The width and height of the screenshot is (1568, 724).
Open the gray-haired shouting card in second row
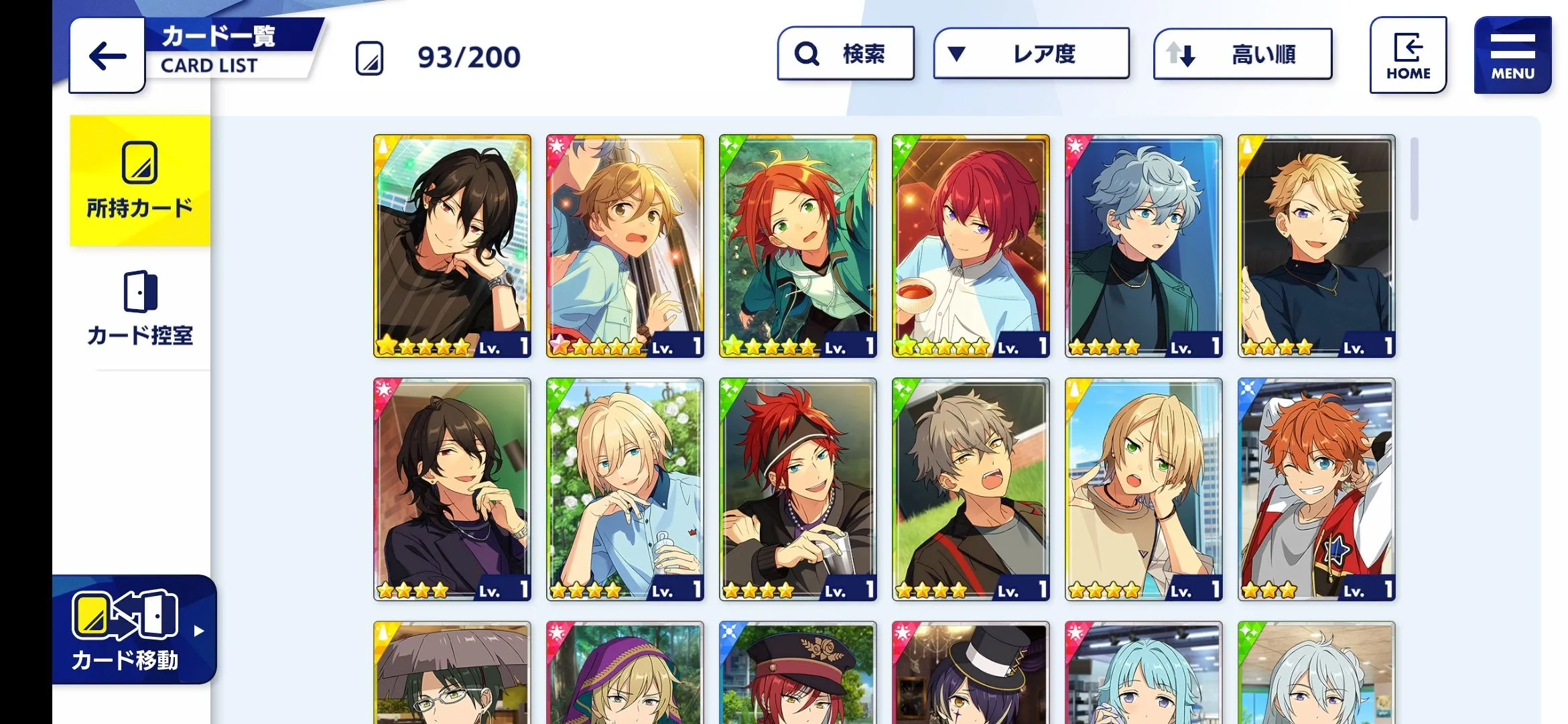pyautogui.click(x=971, y=489)
